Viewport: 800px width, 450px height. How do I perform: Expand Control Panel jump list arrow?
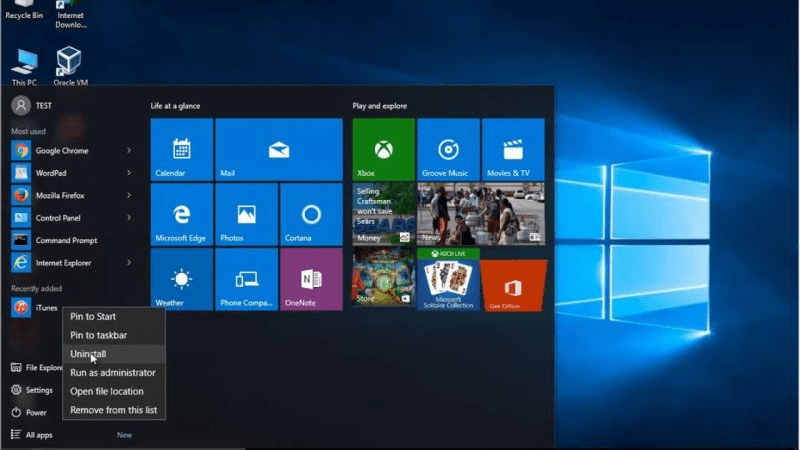[129, 217]
